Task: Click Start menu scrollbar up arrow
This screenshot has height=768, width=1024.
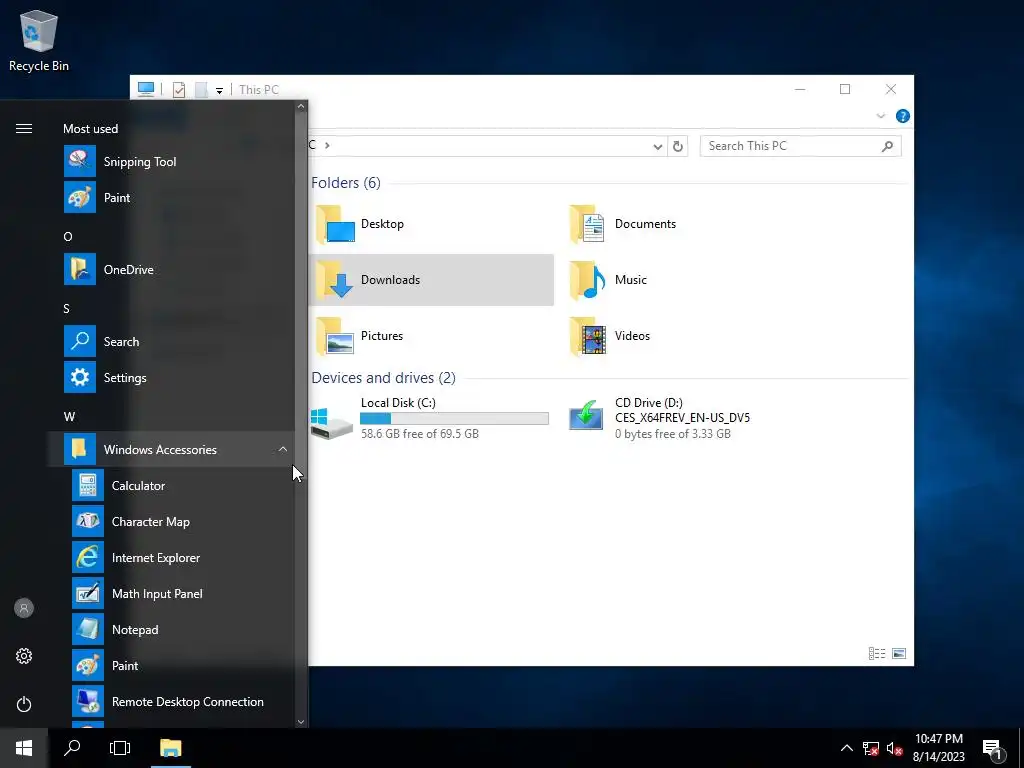Action: [x=301, y=106]
